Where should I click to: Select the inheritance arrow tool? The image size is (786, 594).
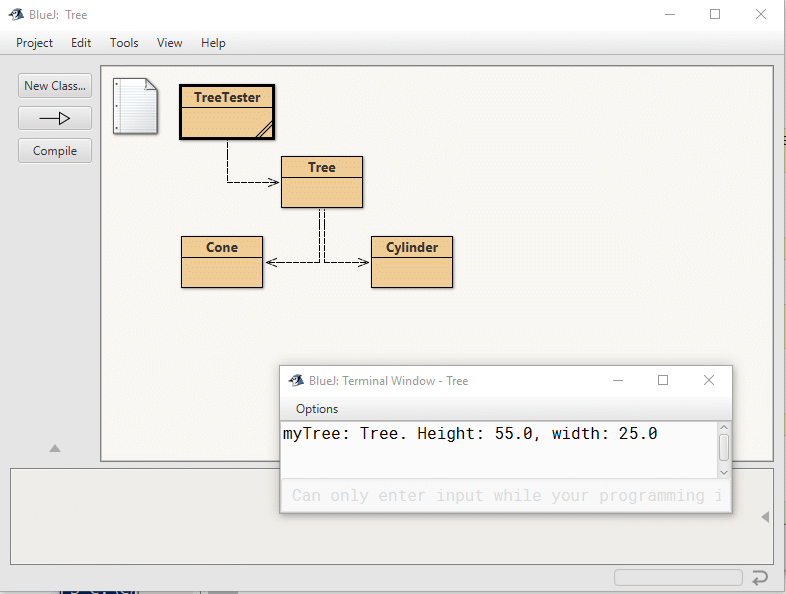[55, 118]
